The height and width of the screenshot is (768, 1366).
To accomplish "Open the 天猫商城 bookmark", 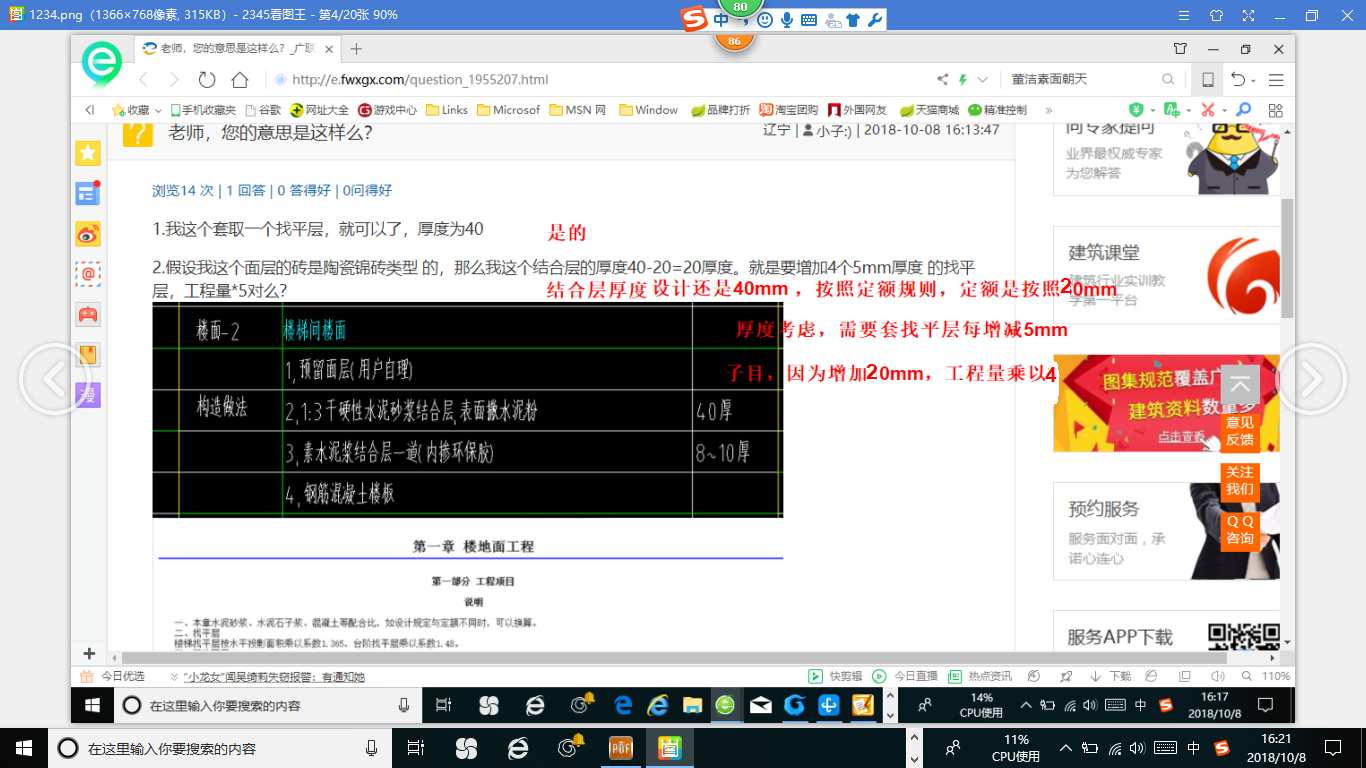I will (x=929, y=110).
